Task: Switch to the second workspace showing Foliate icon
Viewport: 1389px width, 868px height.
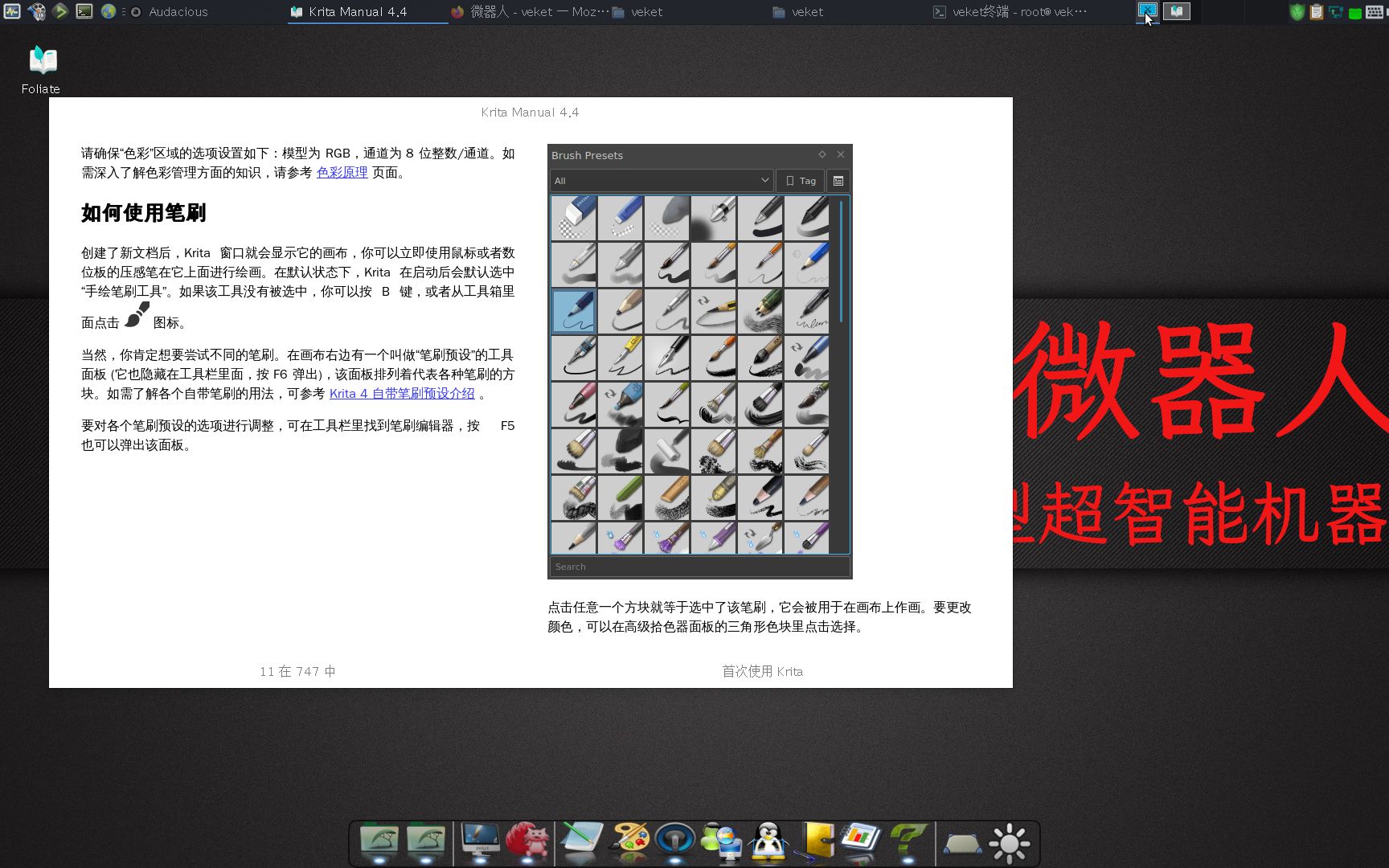Action: (x=1177, y=11)
